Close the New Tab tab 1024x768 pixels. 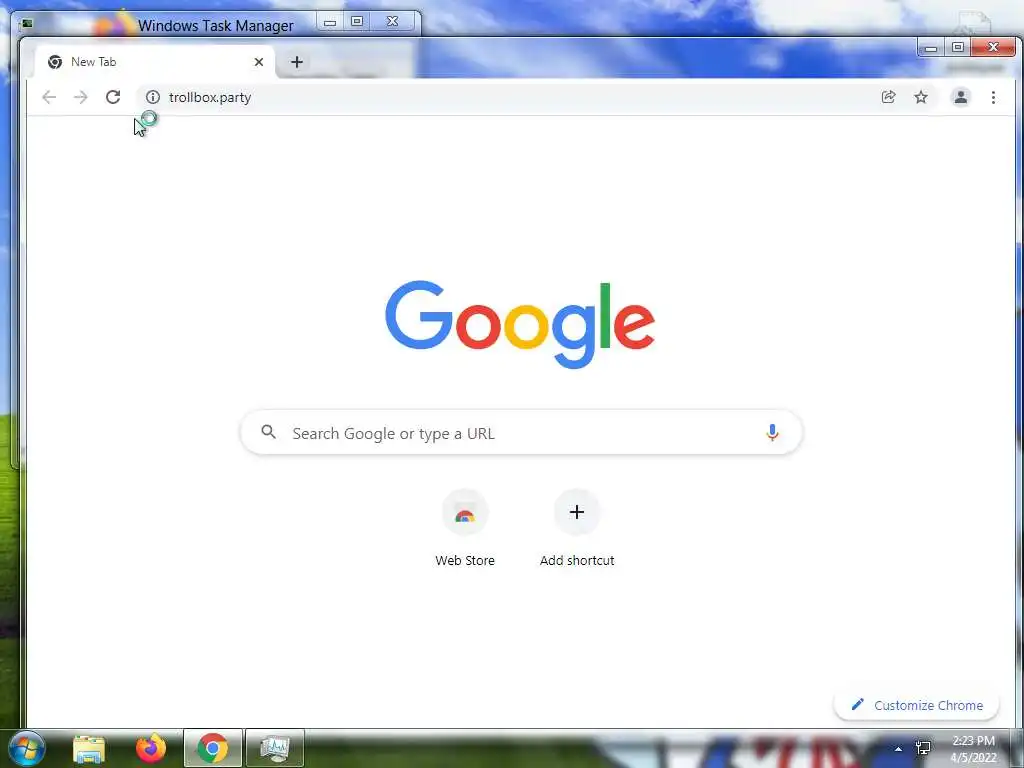tap(259, 62)
